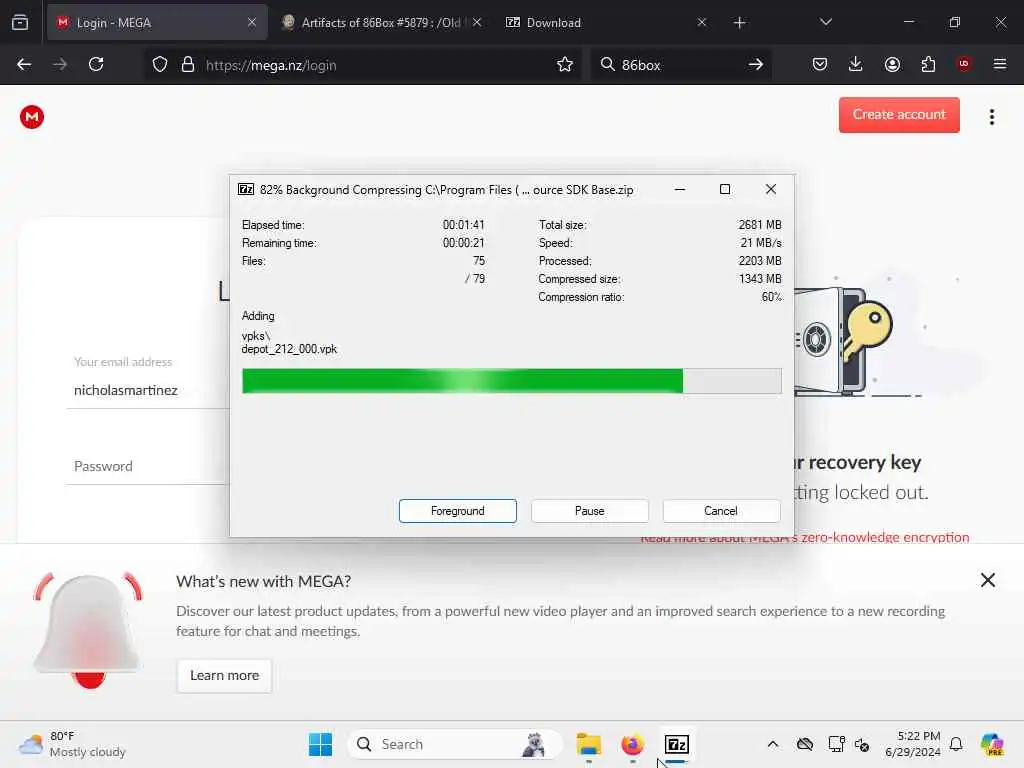Screen dimensions: 1024x768
Task: Close the Artifacts of 86Box tab
Action: (477, 23)
